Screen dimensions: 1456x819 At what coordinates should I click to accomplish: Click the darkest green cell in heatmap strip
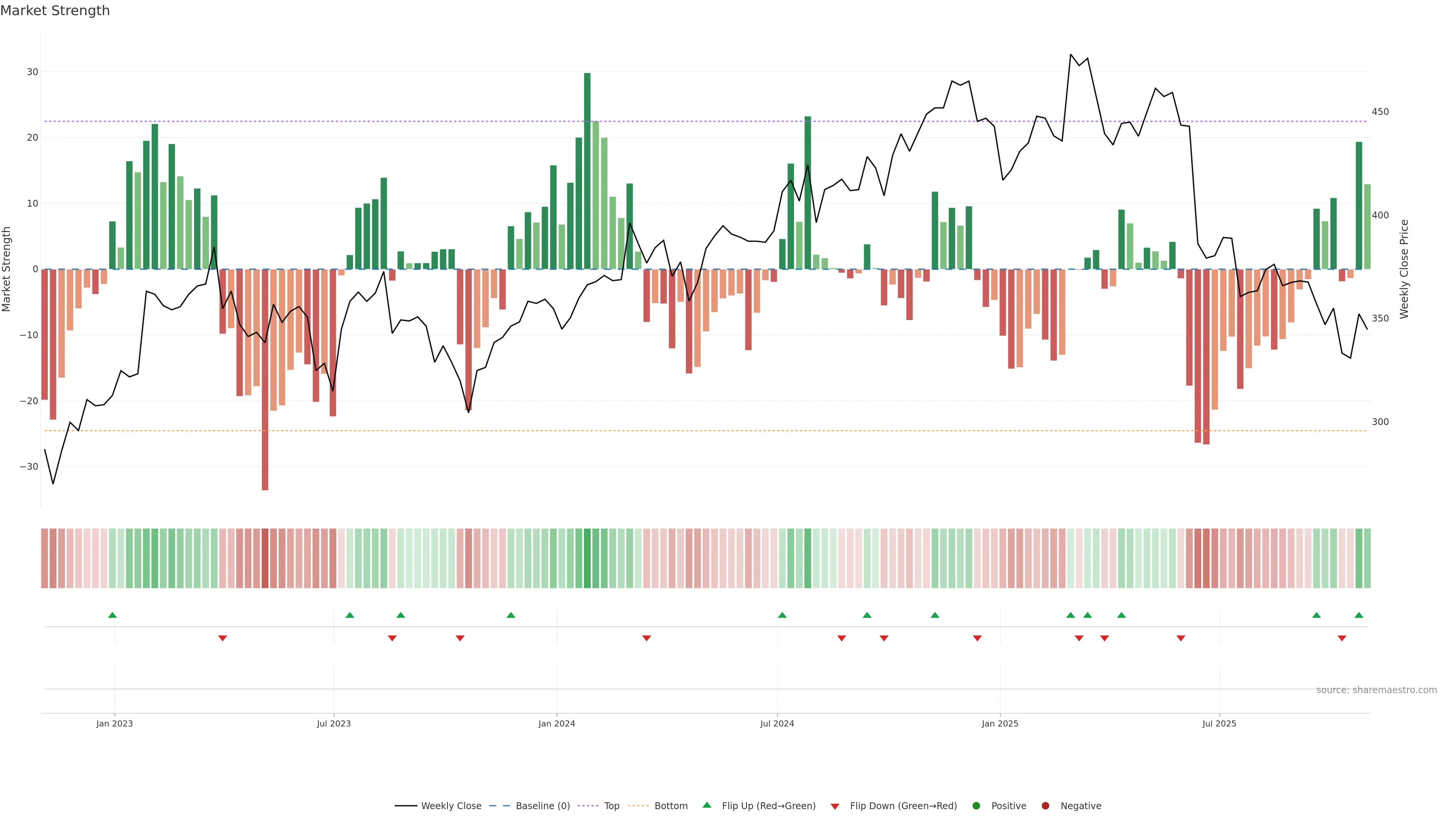click(587, 559)
